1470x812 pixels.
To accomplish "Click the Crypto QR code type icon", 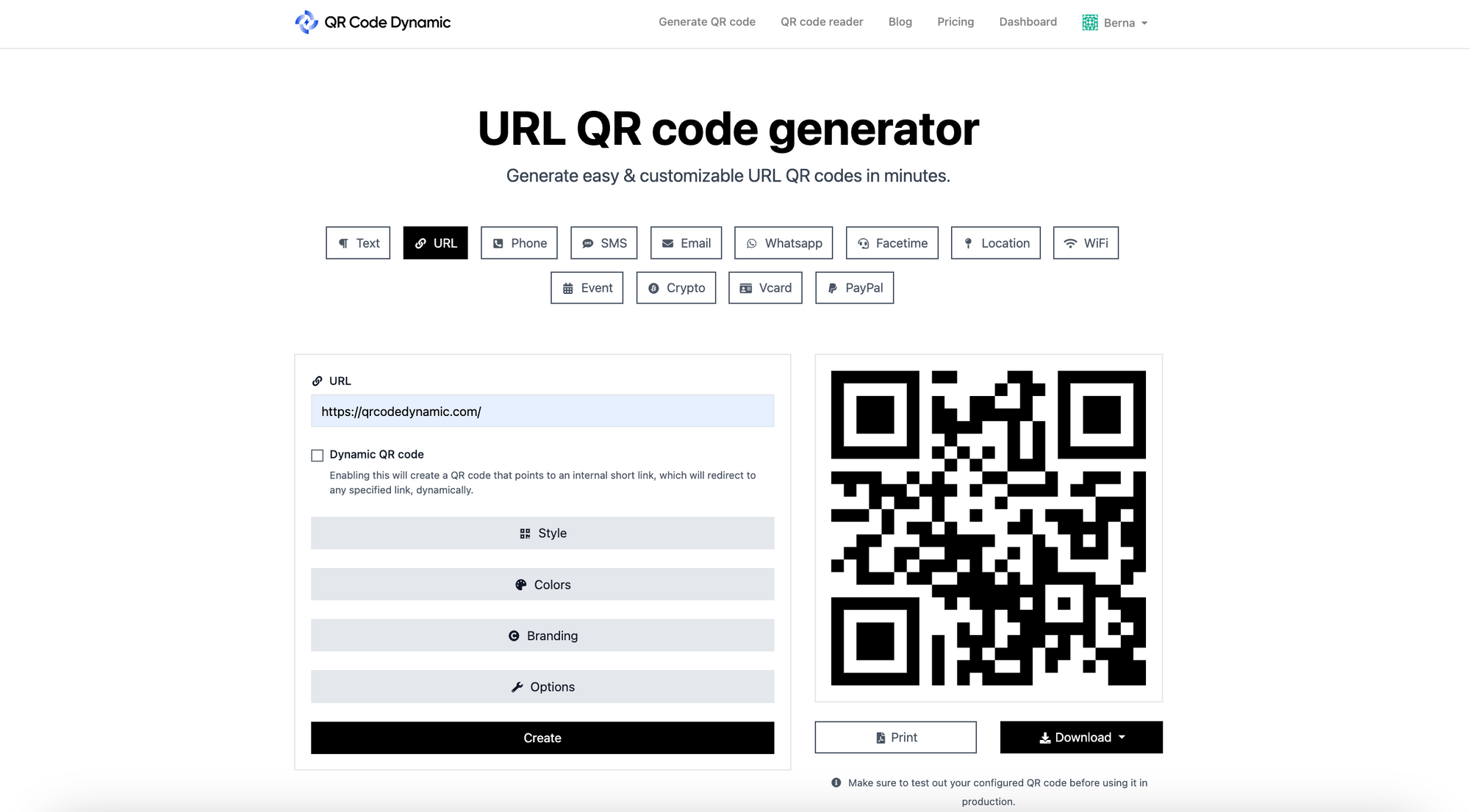I will click(655, 287).
